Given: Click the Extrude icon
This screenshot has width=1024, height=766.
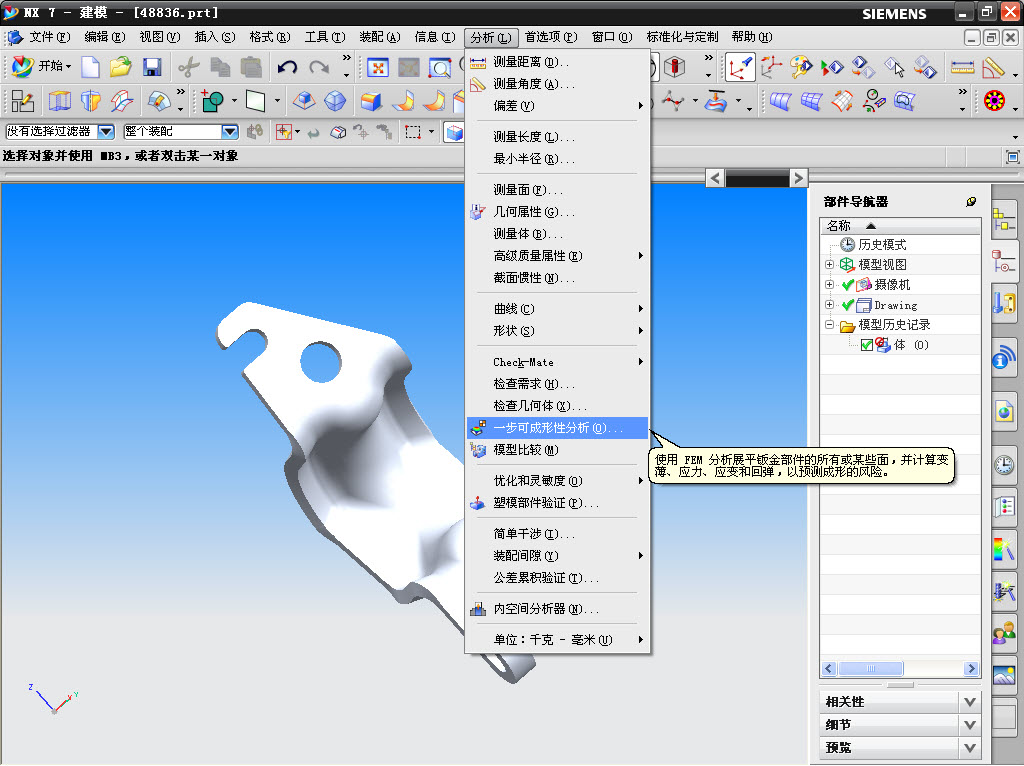Looking at the screenshot, I should point(59,101).
